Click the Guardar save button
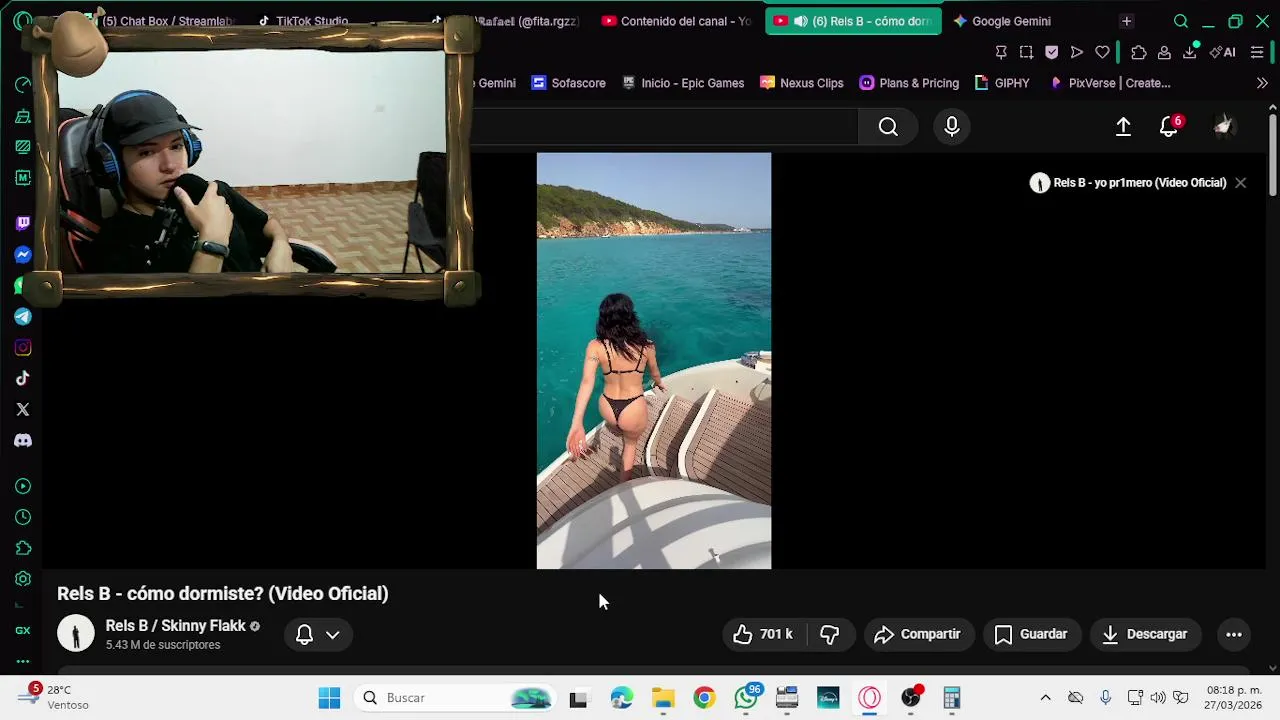This screenshot has height=720, width=1280. click(1032, 634)
